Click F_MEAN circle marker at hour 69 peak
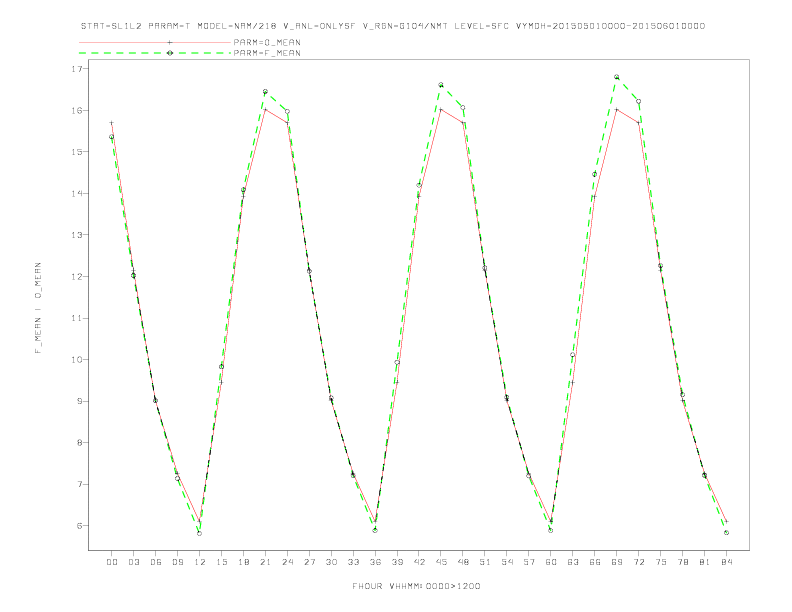 pyautogui.click(x=617, y=77)
